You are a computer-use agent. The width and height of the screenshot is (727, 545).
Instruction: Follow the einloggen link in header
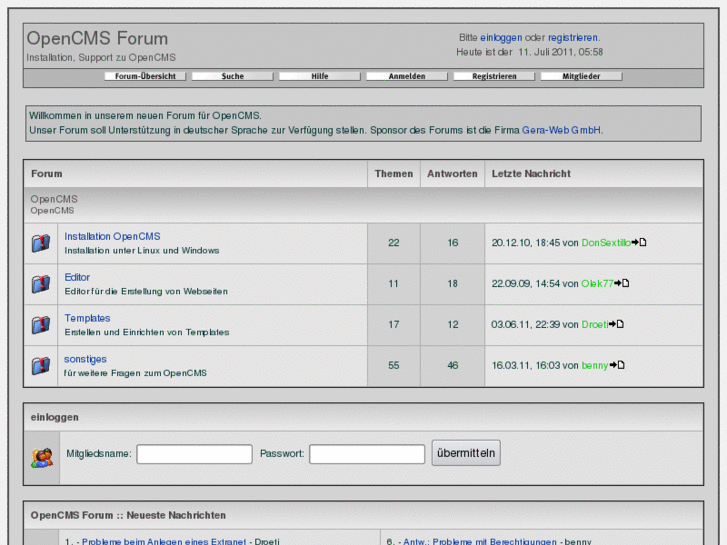[x=501, y=38]
